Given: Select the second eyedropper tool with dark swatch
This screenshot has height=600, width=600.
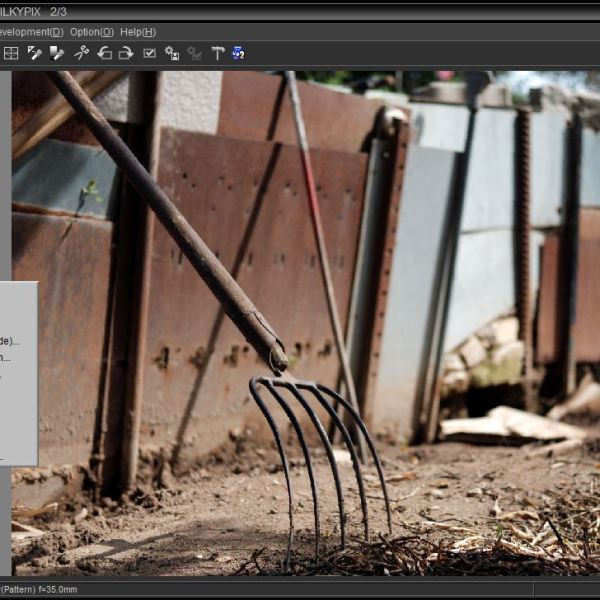Looking at the screenshot, I should pyautogui.click(x=57, y=53).
